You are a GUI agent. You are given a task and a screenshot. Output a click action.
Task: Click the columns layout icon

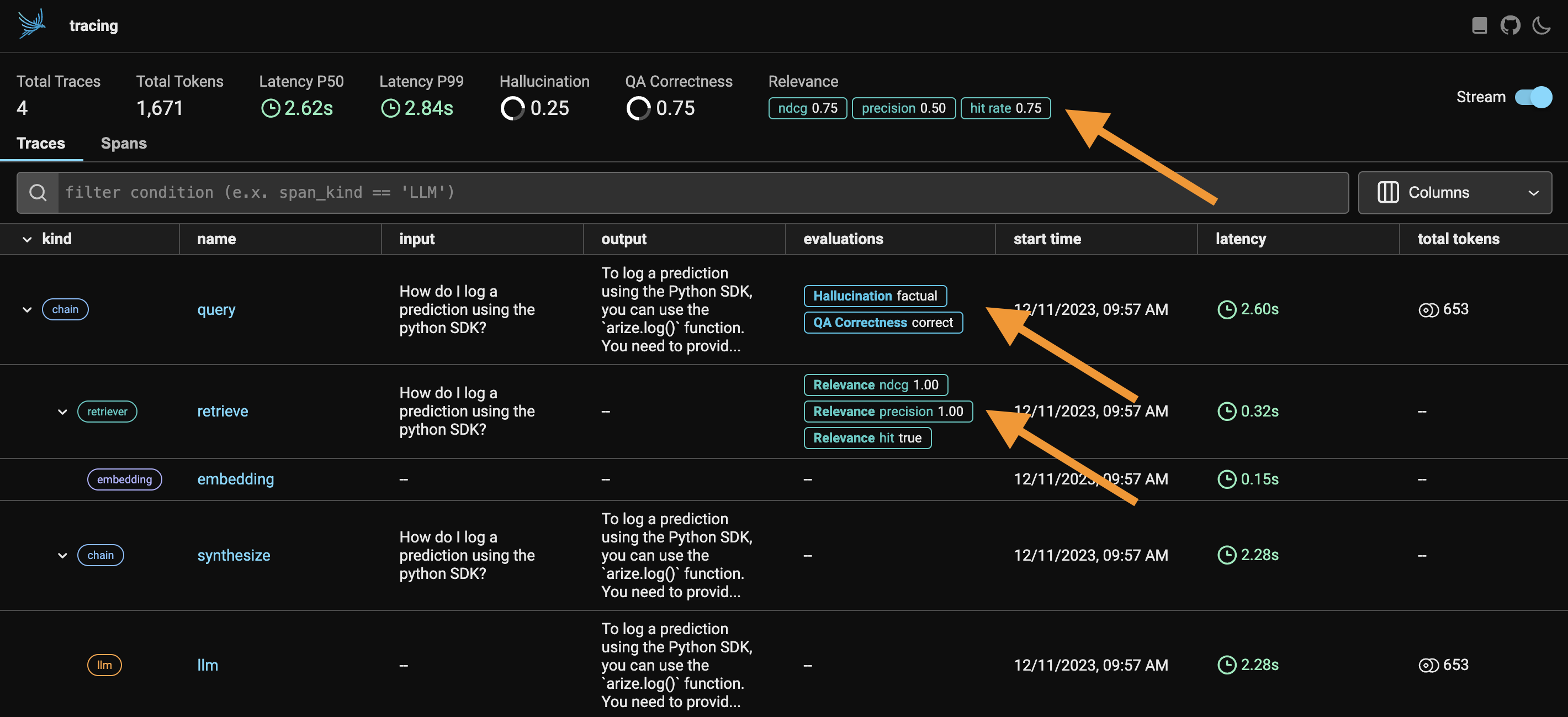1388,192
